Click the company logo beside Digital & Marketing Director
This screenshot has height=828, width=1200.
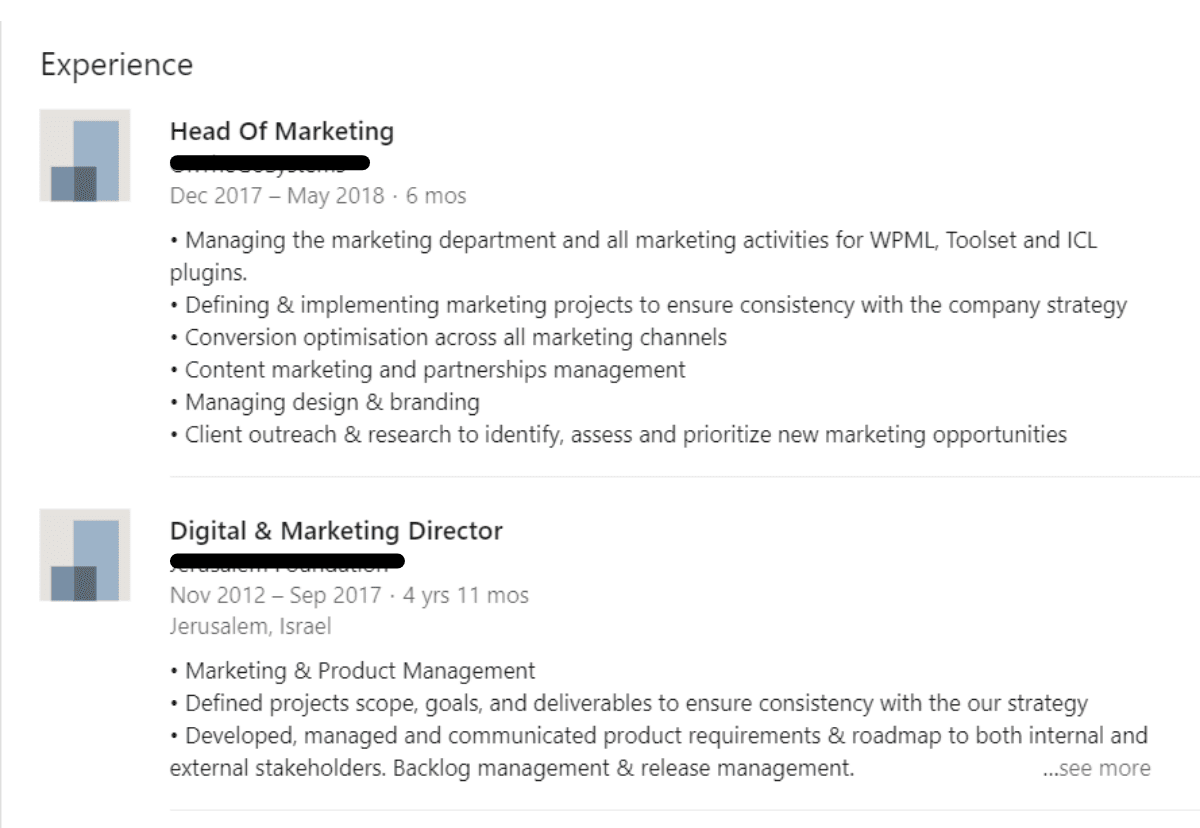(85, 554)
